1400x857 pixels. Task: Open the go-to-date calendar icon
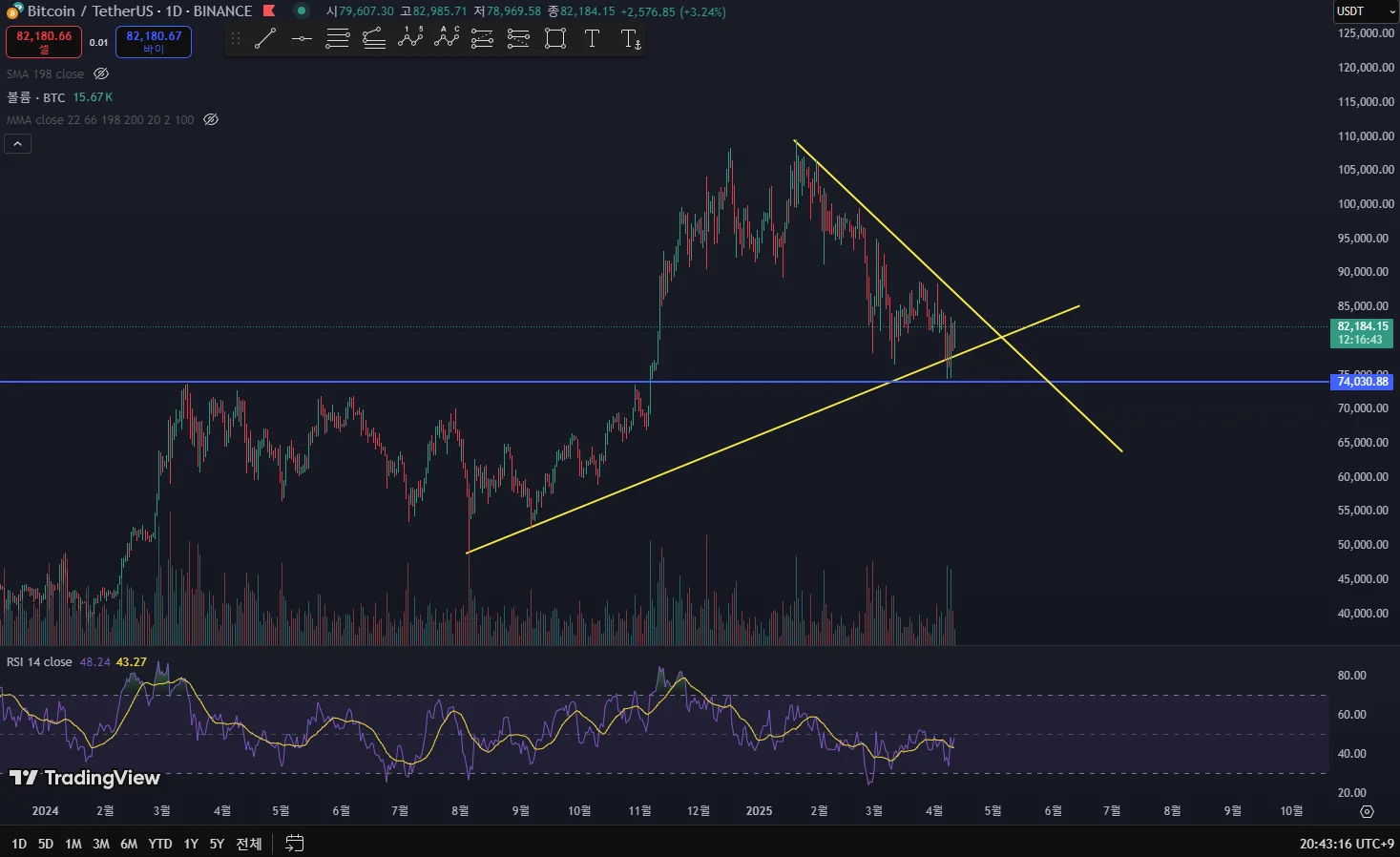[295, 844]
